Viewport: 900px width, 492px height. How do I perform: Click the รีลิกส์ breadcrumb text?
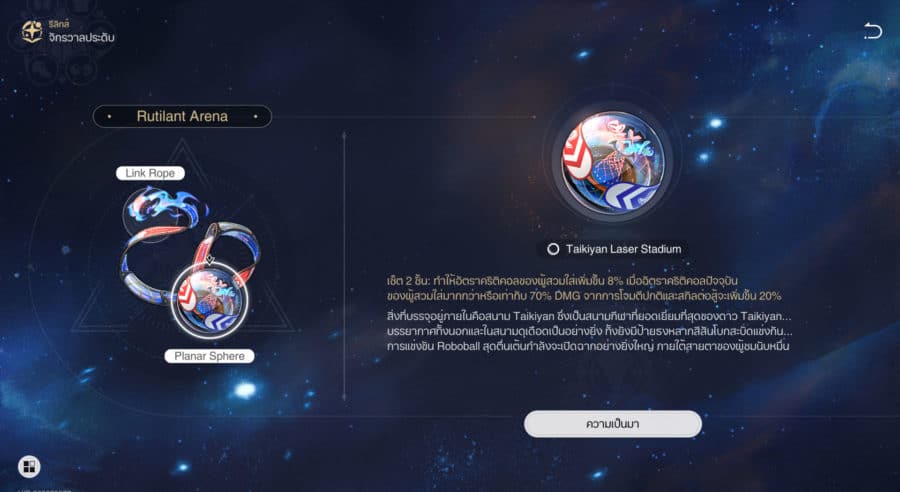59,24
